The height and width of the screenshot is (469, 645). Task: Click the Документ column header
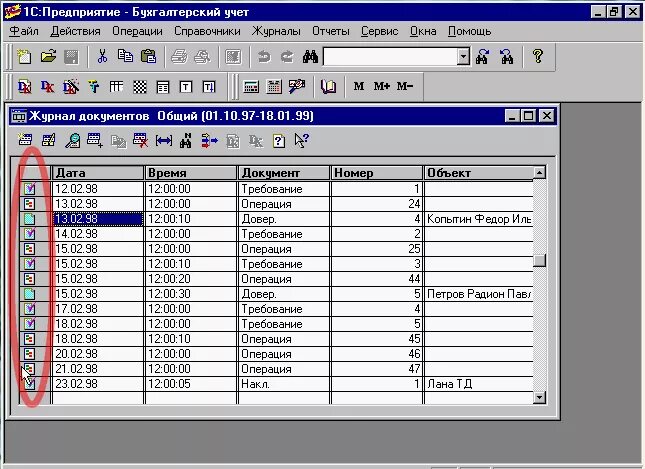pyautogui.click(x=284, y=173)
